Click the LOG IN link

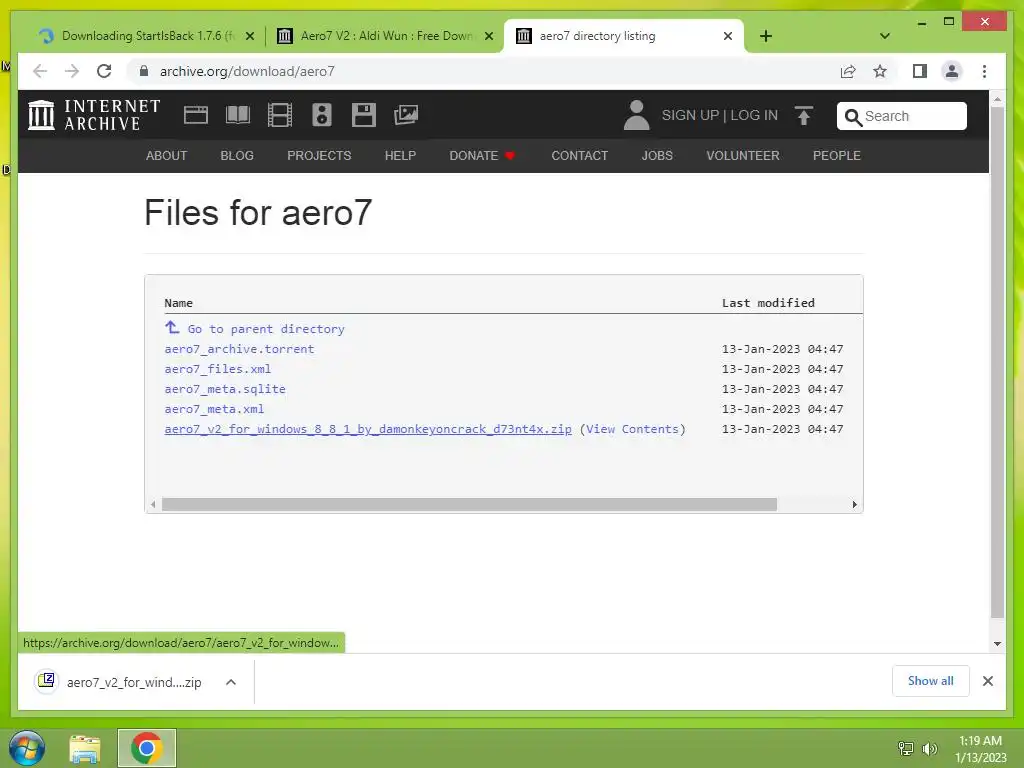coord(754,115)
